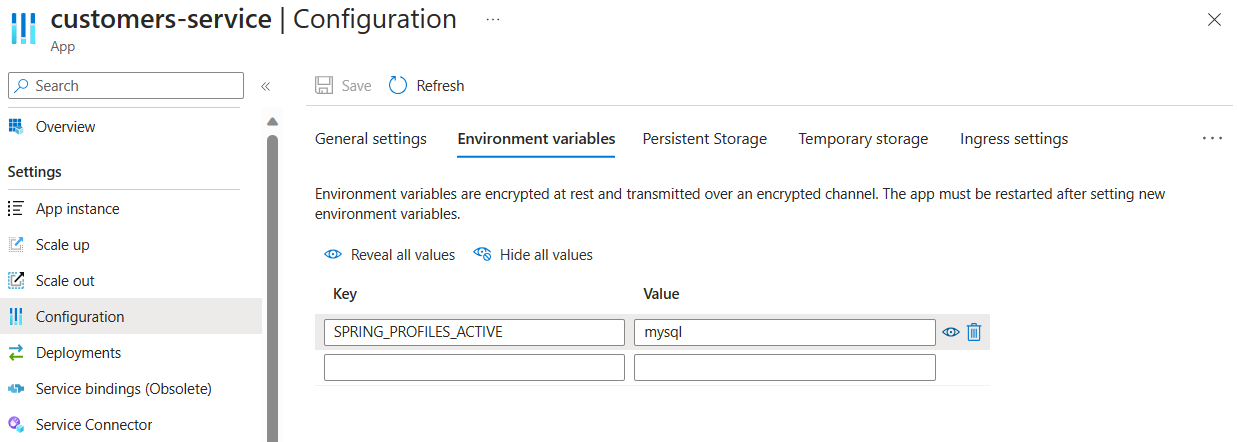Click the Scale out icon
The width and height of the screenshot is (1237, 442).
[x=16, y=281]
